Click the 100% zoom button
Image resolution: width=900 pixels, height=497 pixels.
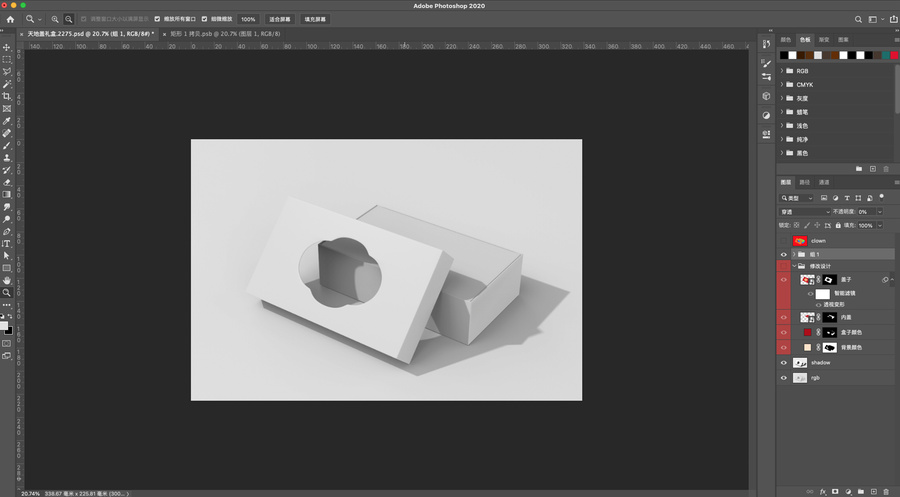[x=248, y=19]
